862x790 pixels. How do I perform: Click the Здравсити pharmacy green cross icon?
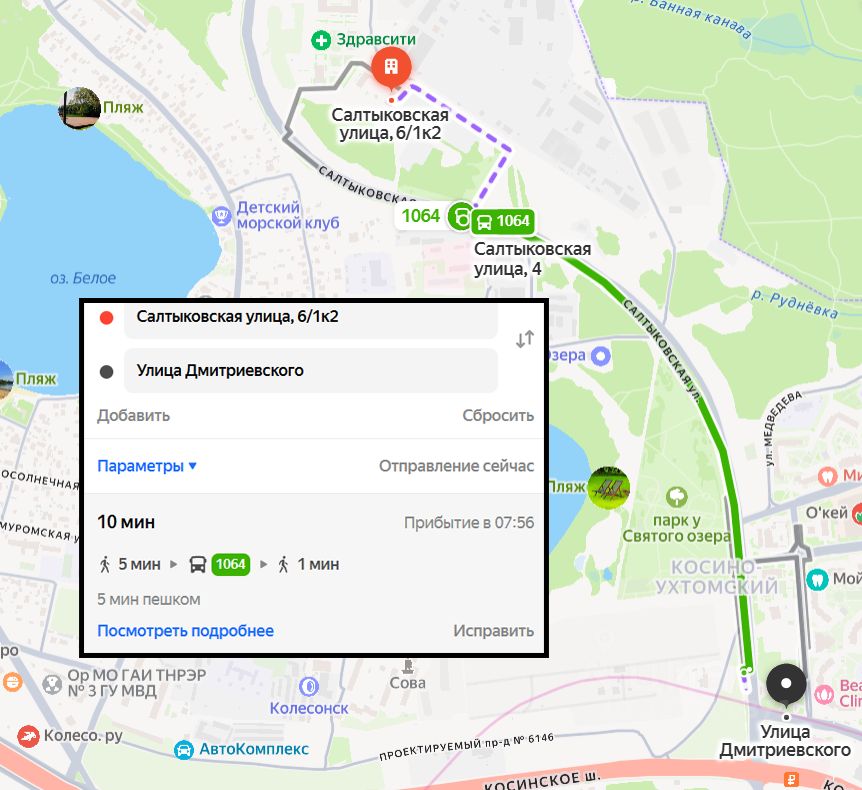click(x=320, y=40)
